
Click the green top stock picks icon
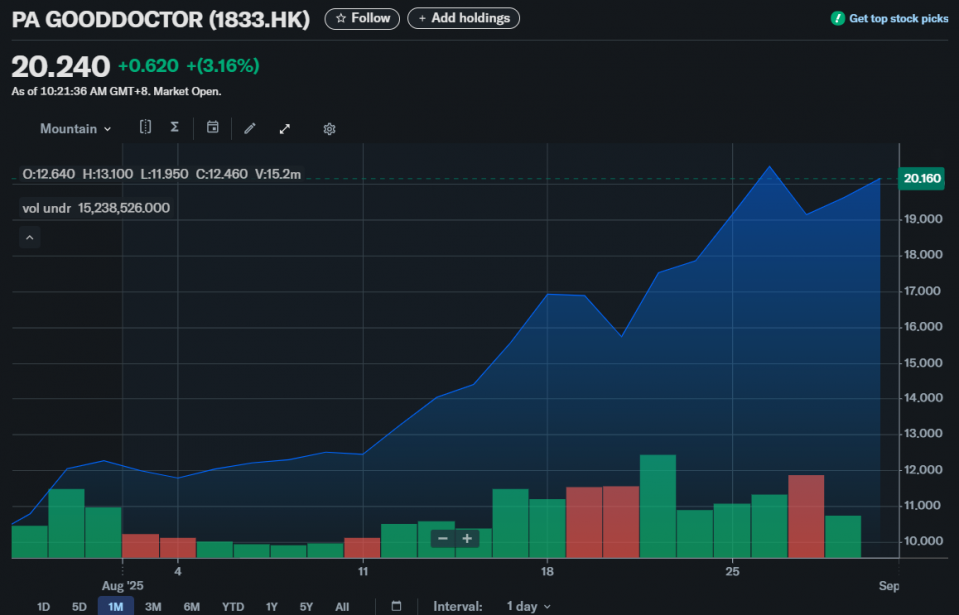pos(837,18)
